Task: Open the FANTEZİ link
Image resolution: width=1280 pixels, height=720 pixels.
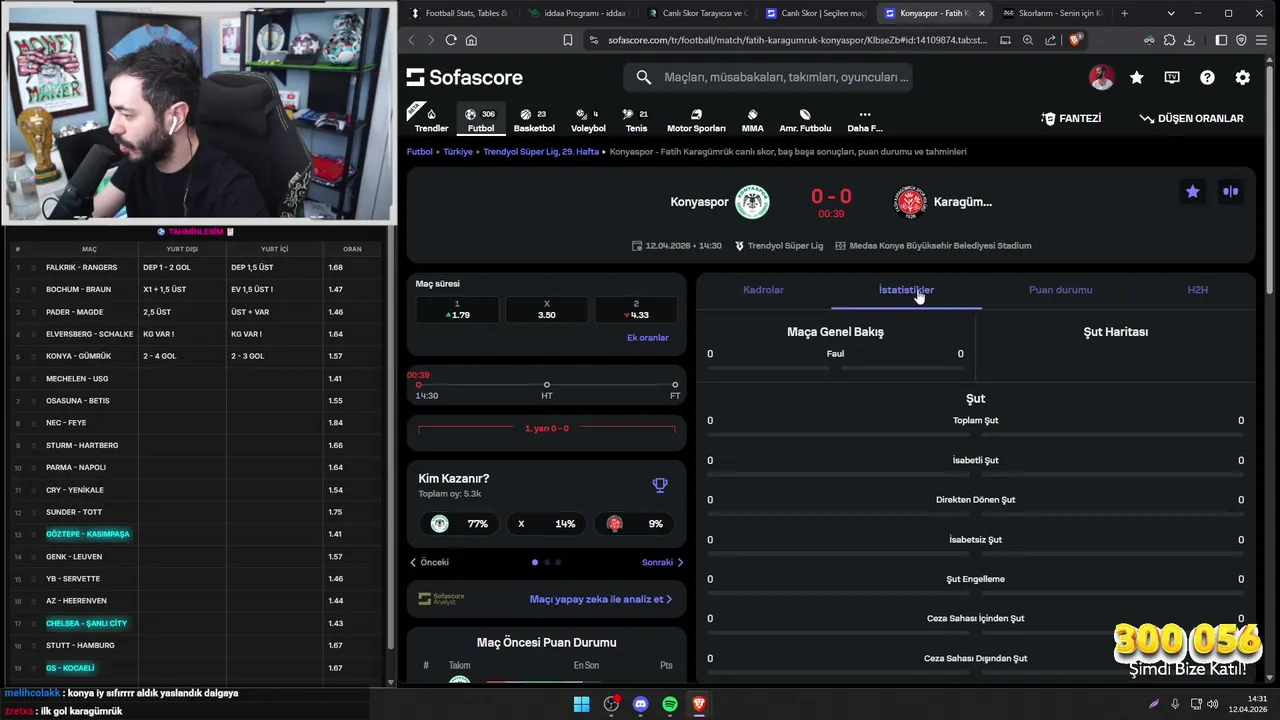Action: click(x=1071, y=118)
